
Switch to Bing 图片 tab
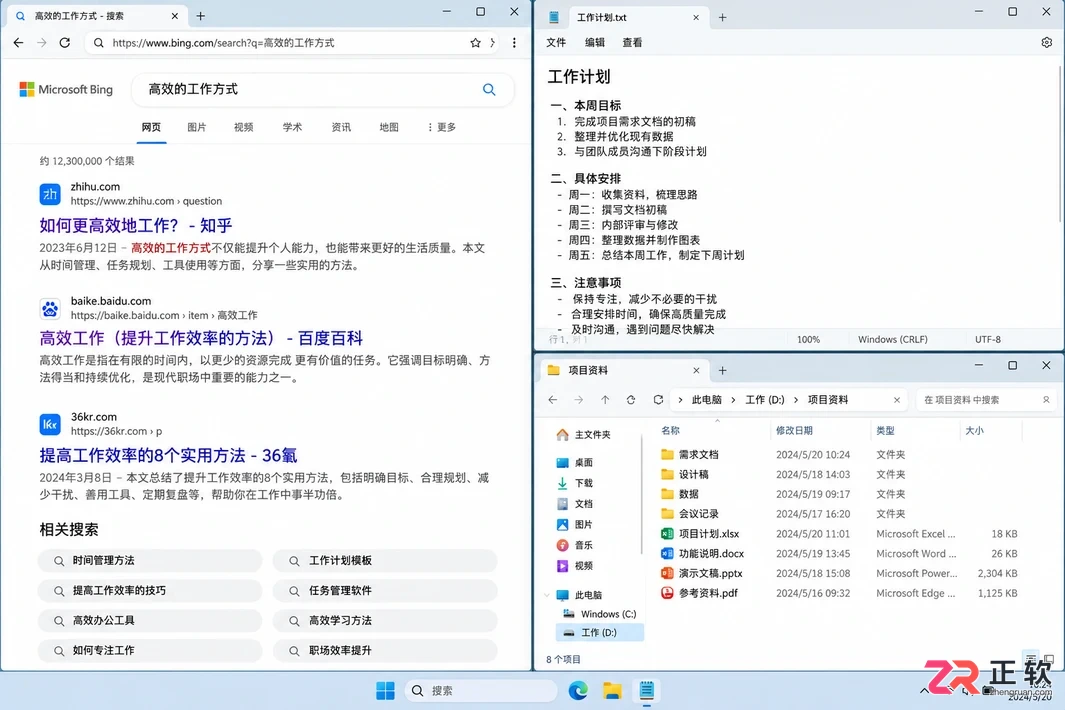point(197,127)
